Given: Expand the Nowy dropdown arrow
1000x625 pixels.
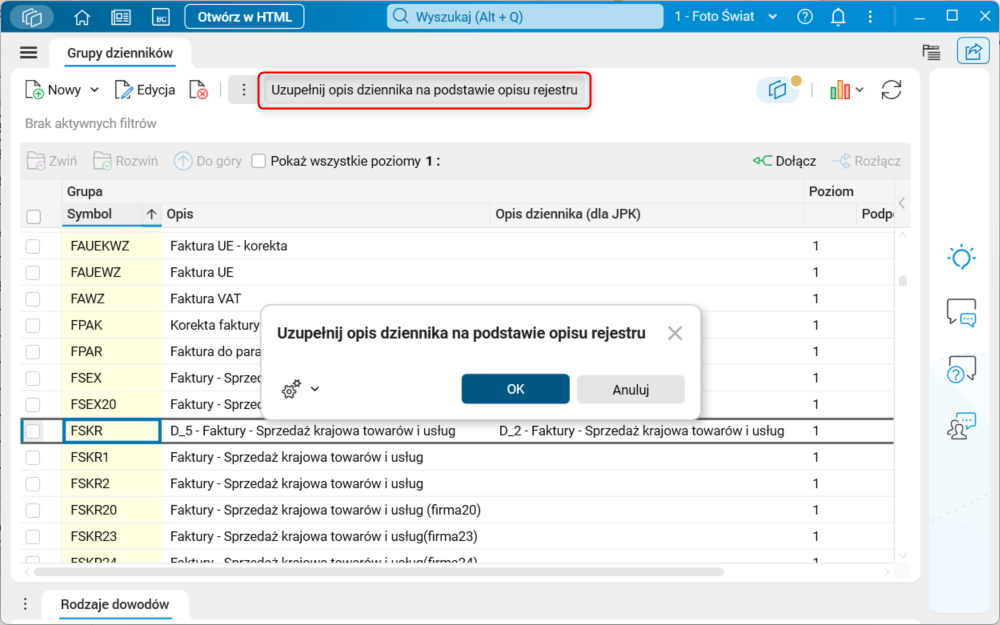Looking at the screenshot, I should pyautogui.click(x=94, y=90).
